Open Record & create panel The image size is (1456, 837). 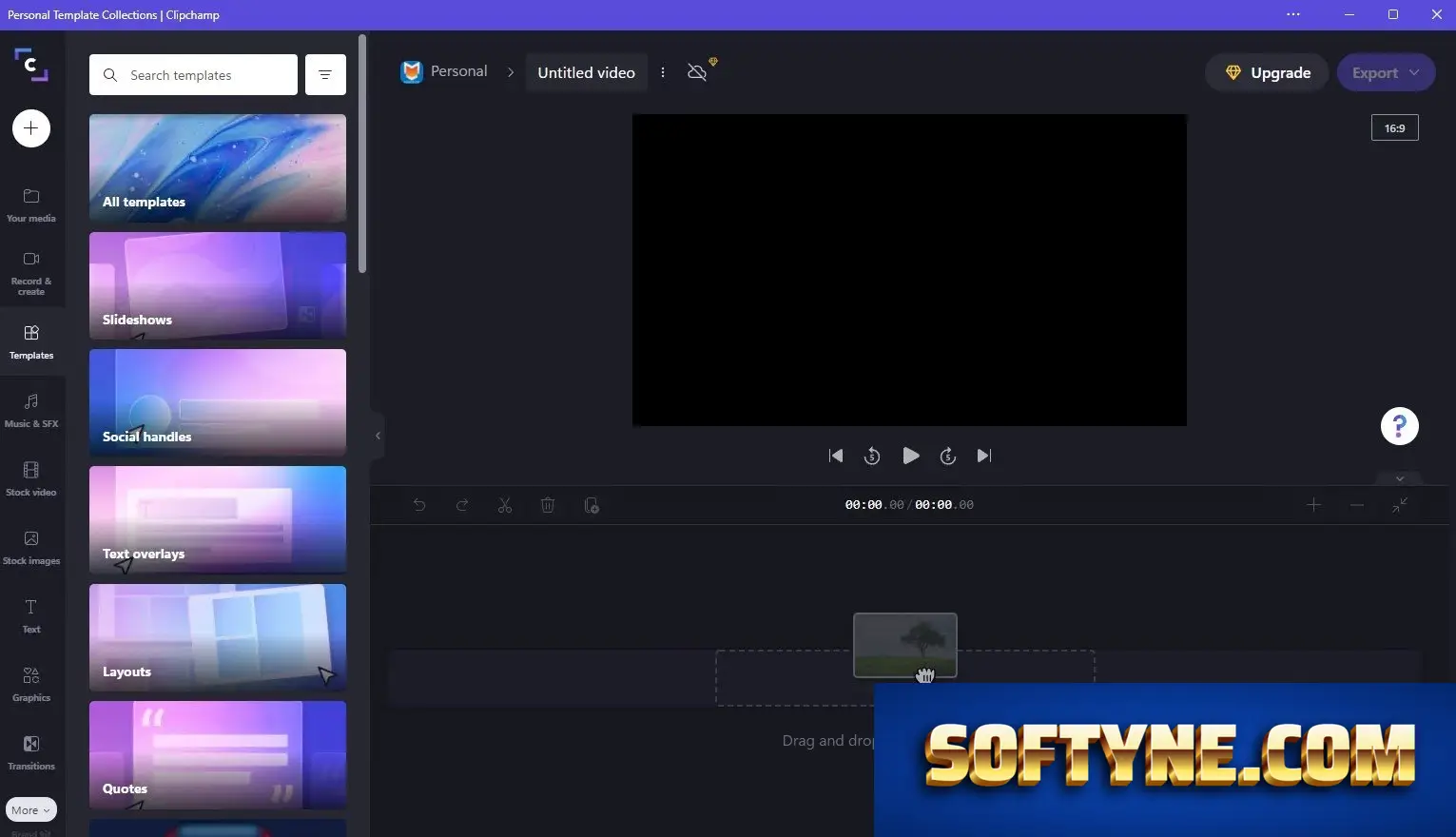click(x=31, y=272)
